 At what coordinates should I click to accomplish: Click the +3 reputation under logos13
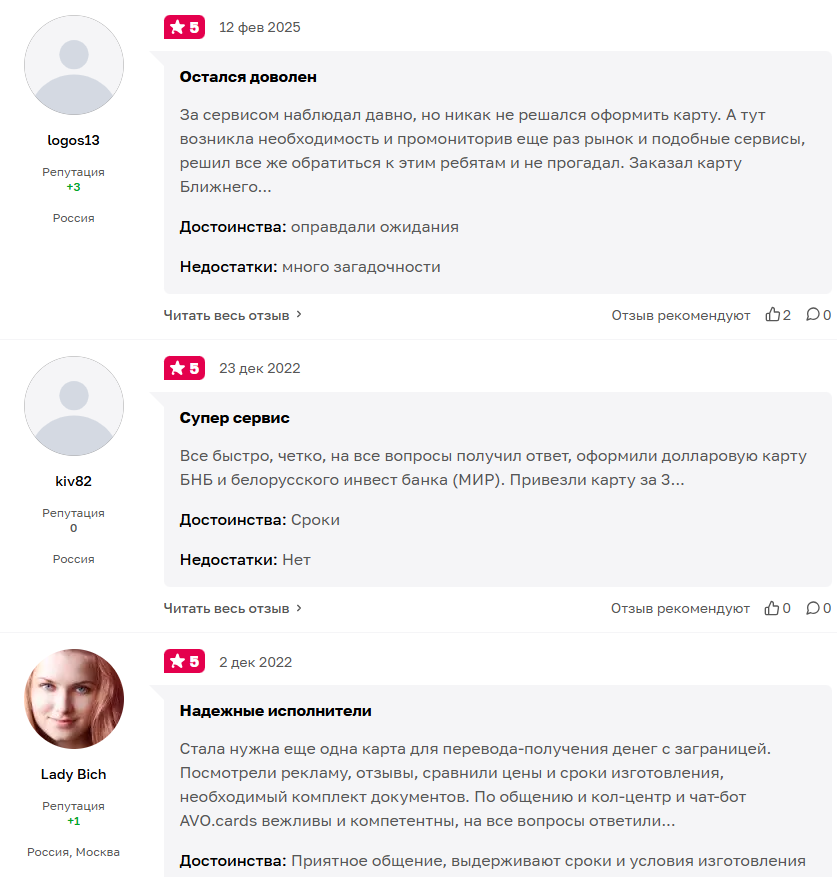(74, 187)
